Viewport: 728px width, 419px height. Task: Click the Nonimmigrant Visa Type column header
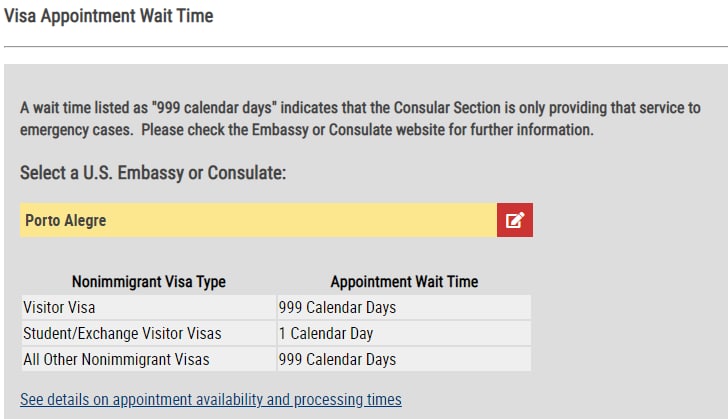point(149,282)
